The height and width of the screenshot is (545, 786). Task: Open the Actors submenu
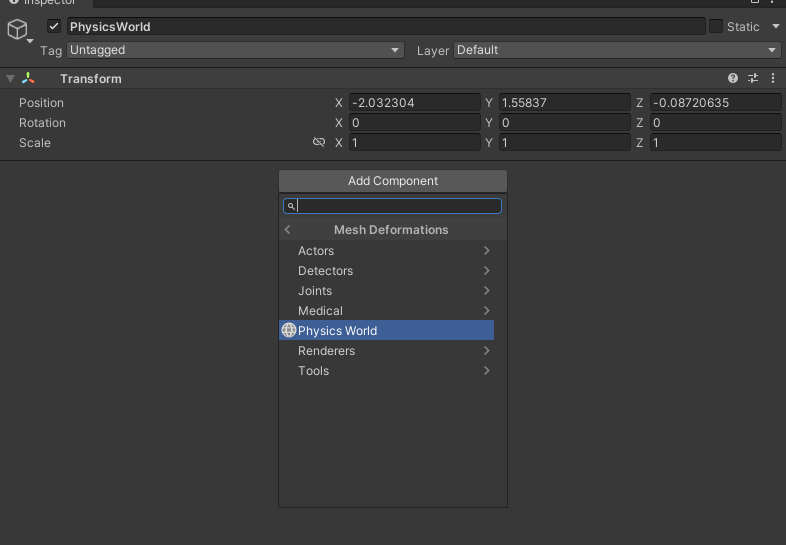(x=392, y=251)
